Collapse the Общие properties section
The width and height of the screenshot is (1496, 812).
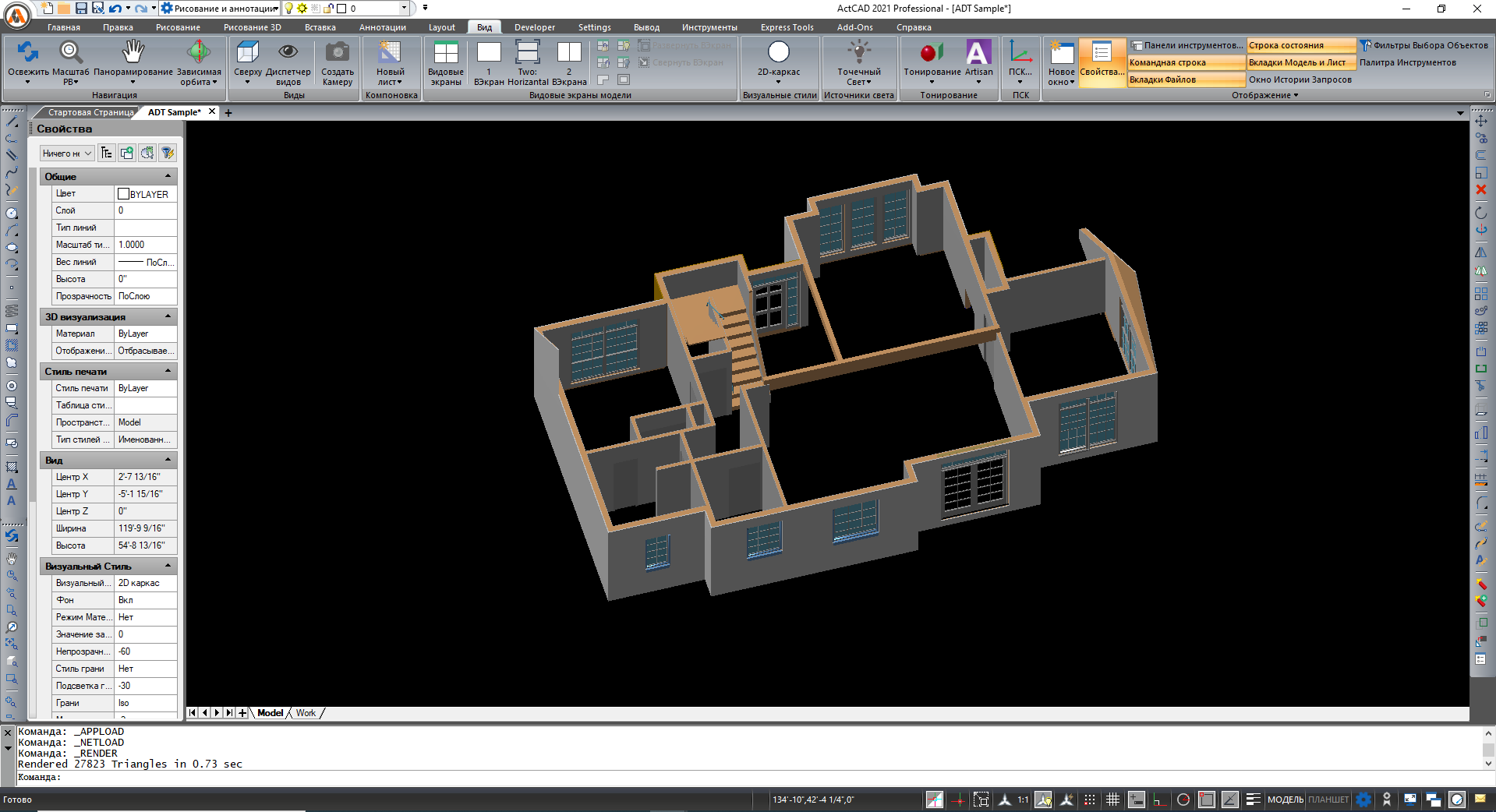[168, 177]
